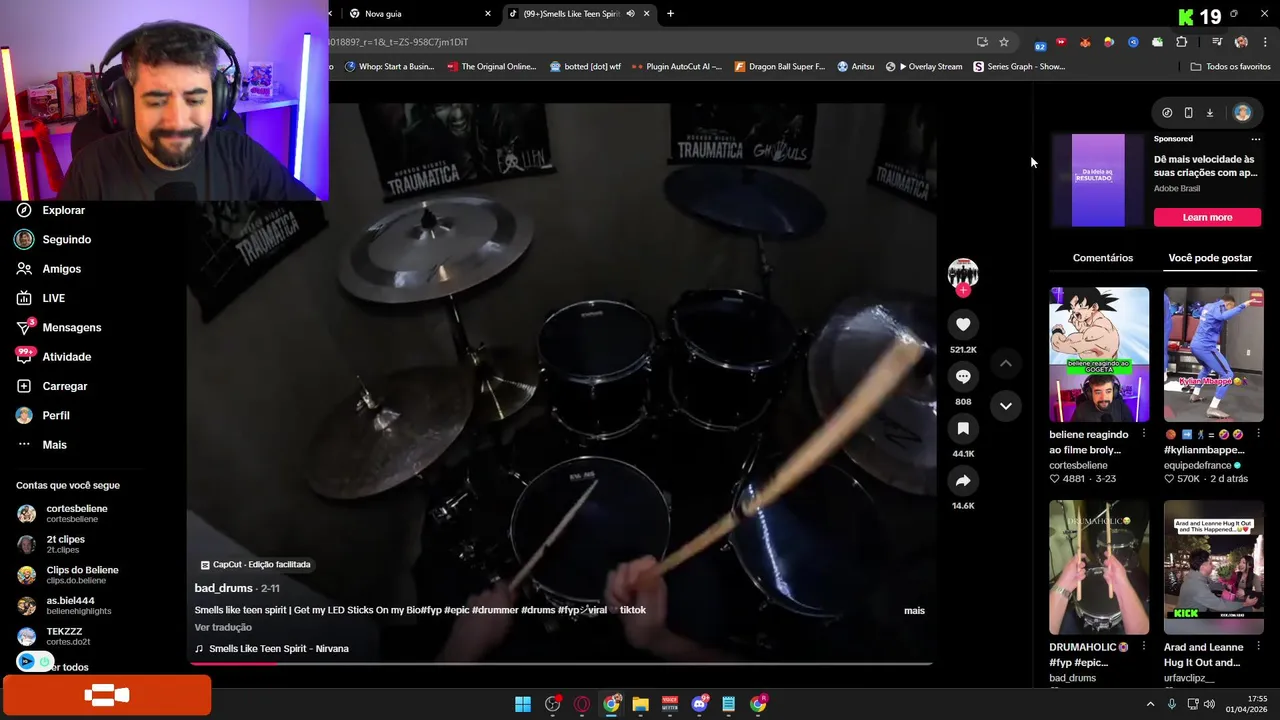Viewport: 1280px width, 720px height.
Task: Click the CapCut Edição facilitada tag
Action: click(x=255, y=565)
